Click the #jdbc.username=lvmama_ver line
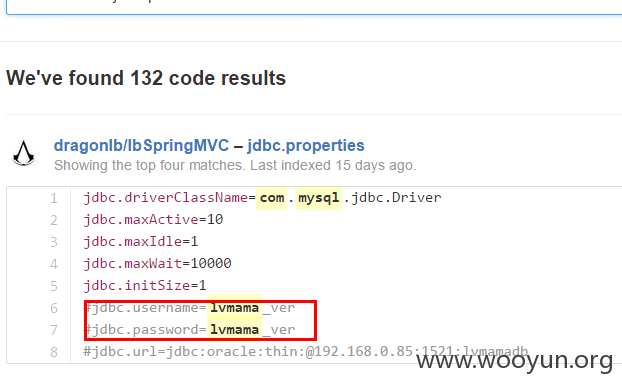 189,308
